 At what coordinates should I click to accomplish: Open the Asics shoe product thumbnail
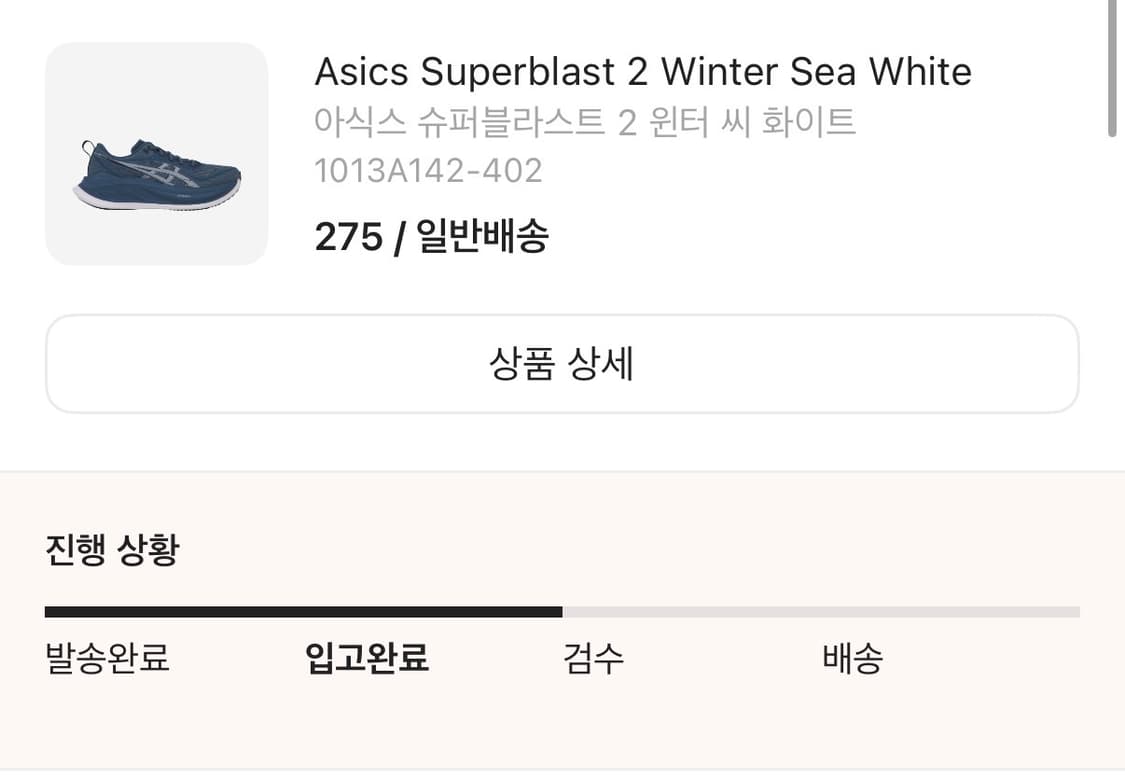pos(156,153)
